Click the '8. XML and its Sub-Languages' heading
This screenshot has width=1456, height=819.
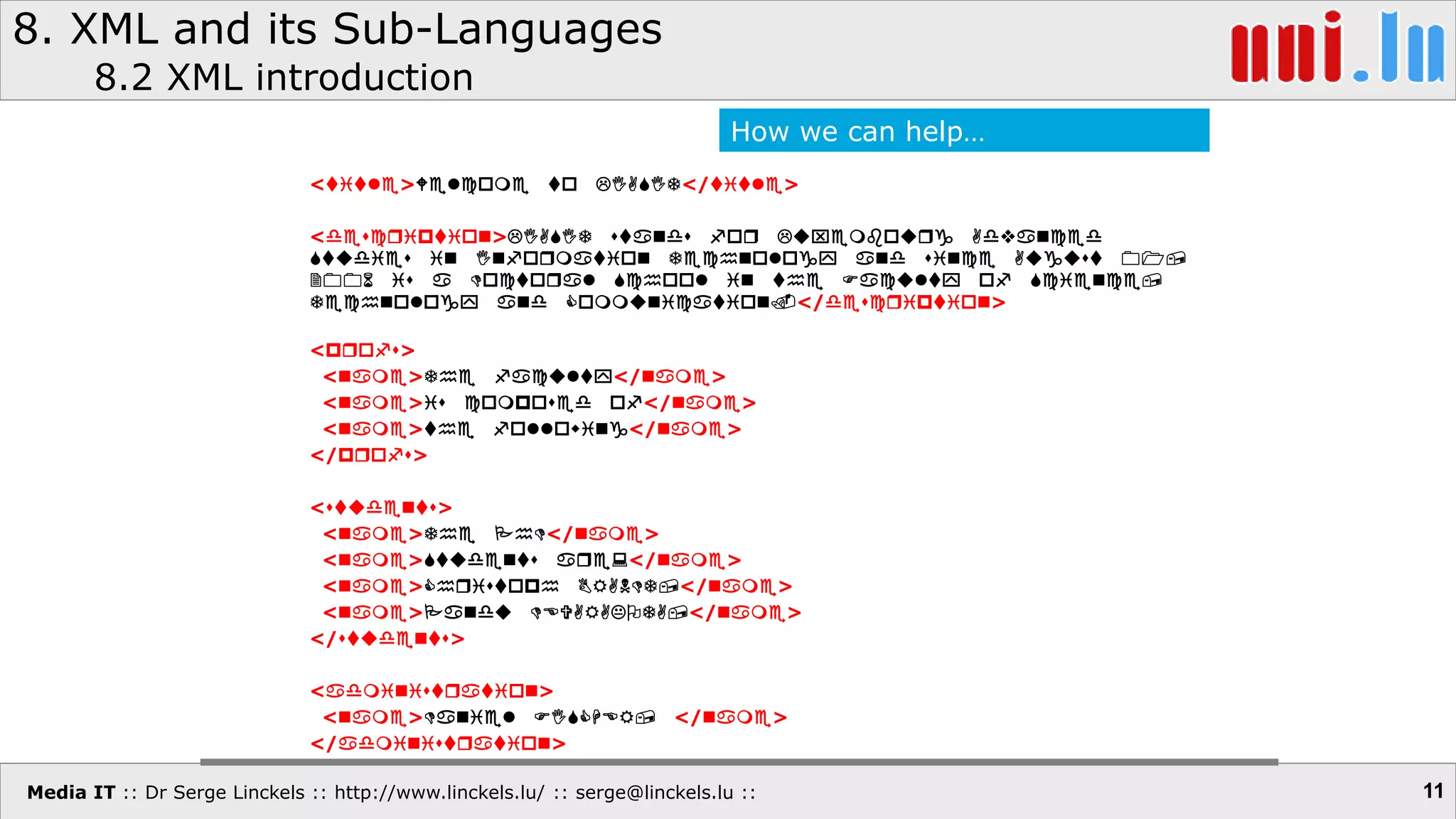pos(337,30)
